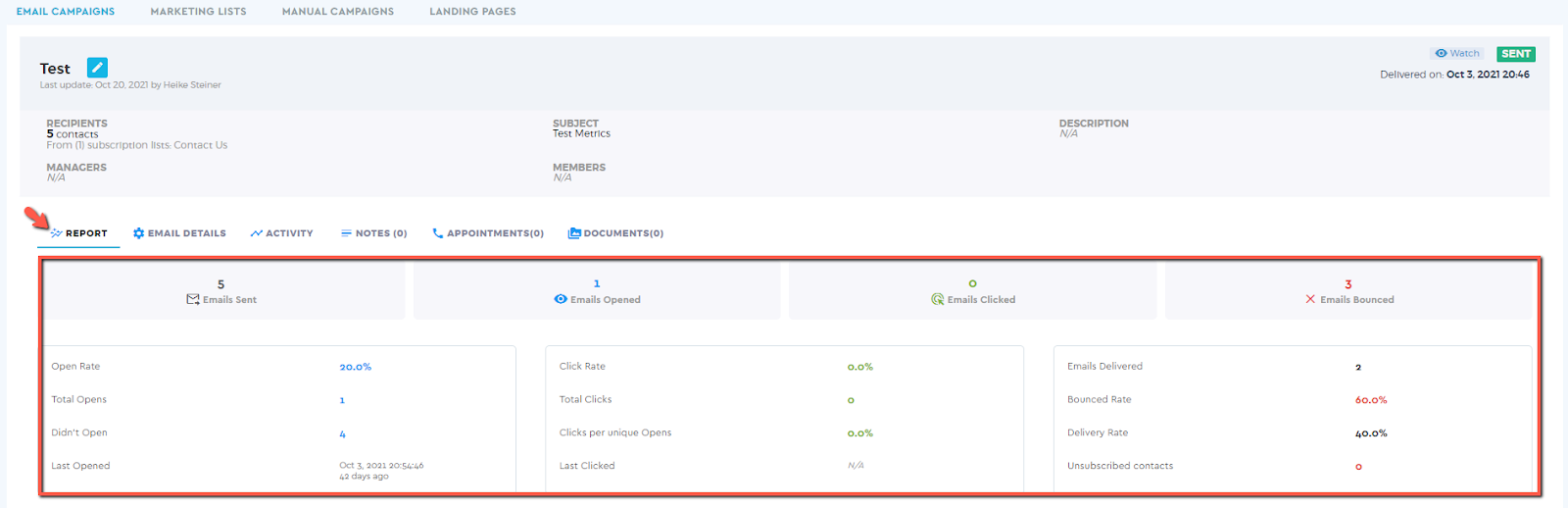Viewport: 1568px width, 508px height.
Task: Open the Email Campaigns tab
Action: (66, 12)
